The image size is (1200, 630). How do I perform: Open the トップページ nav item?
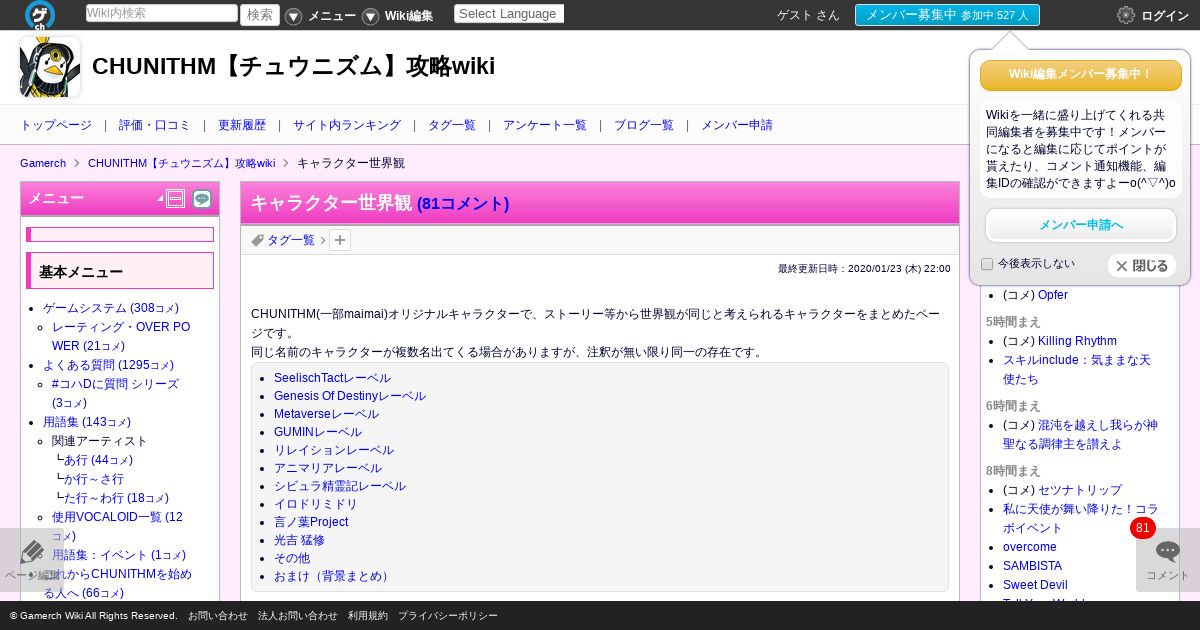pos(56,125)
